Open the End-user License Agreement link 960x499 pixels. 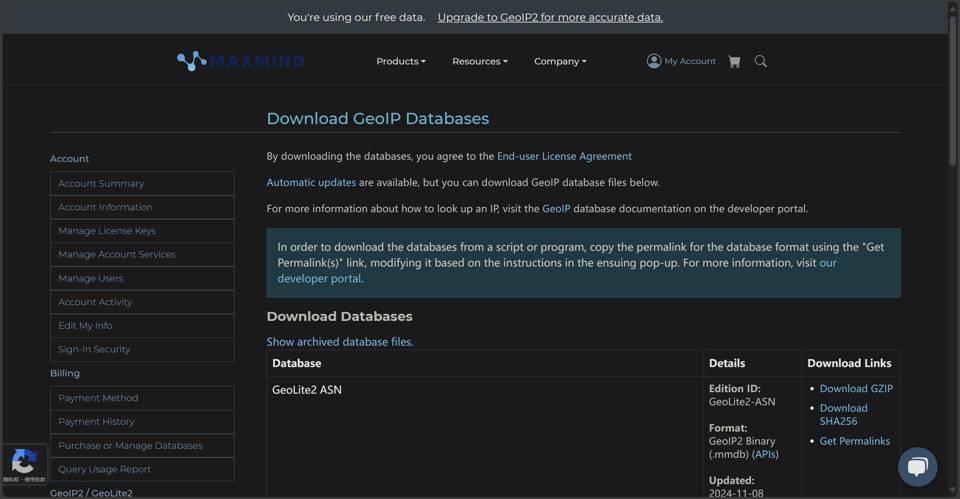tap(564, 156)
